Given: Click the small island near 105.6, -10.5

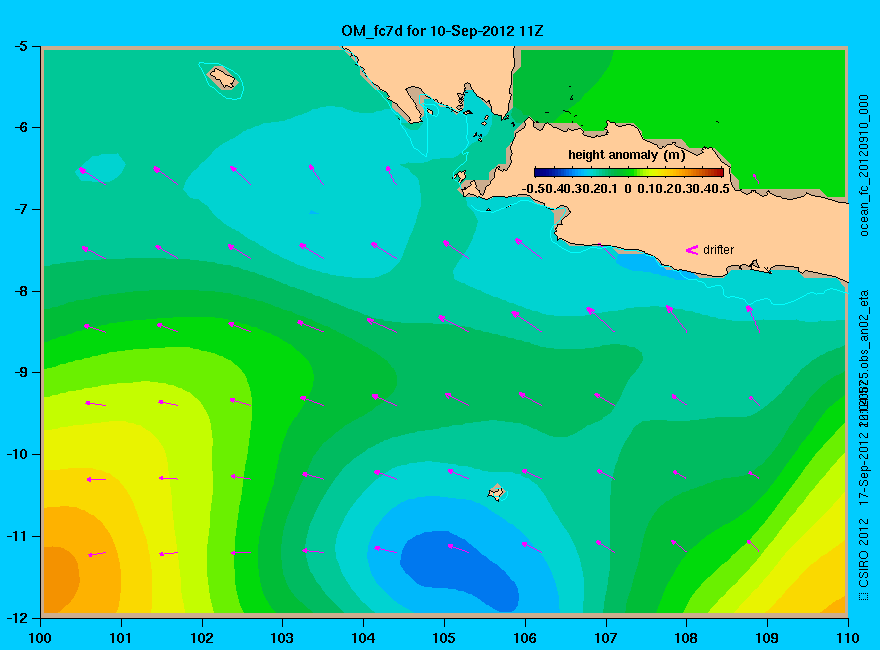Looking at the screenshot, I should [497, 492].
